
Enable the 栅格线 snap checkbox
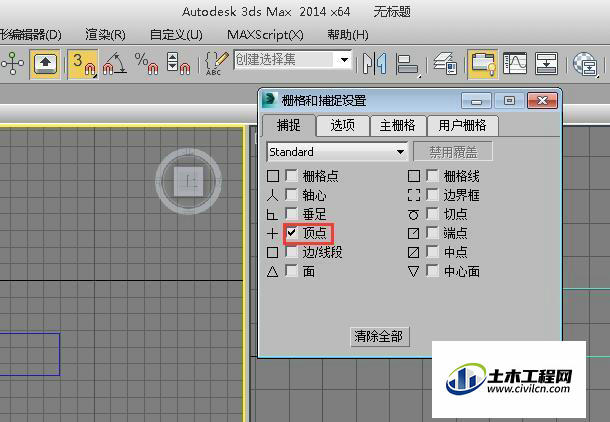[x=432, y=175]
